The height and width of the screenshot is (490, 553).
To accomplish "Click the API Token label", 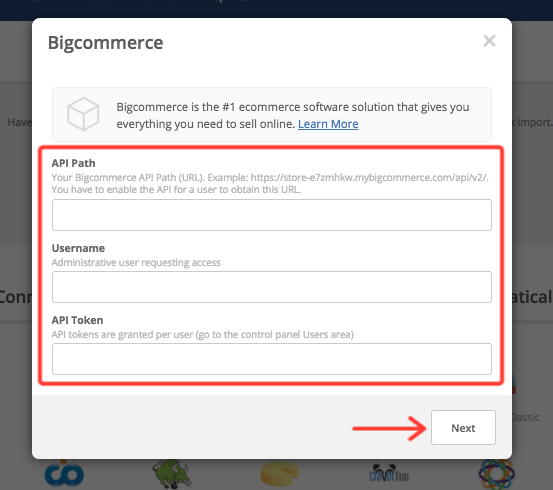I will pos(77,320).
